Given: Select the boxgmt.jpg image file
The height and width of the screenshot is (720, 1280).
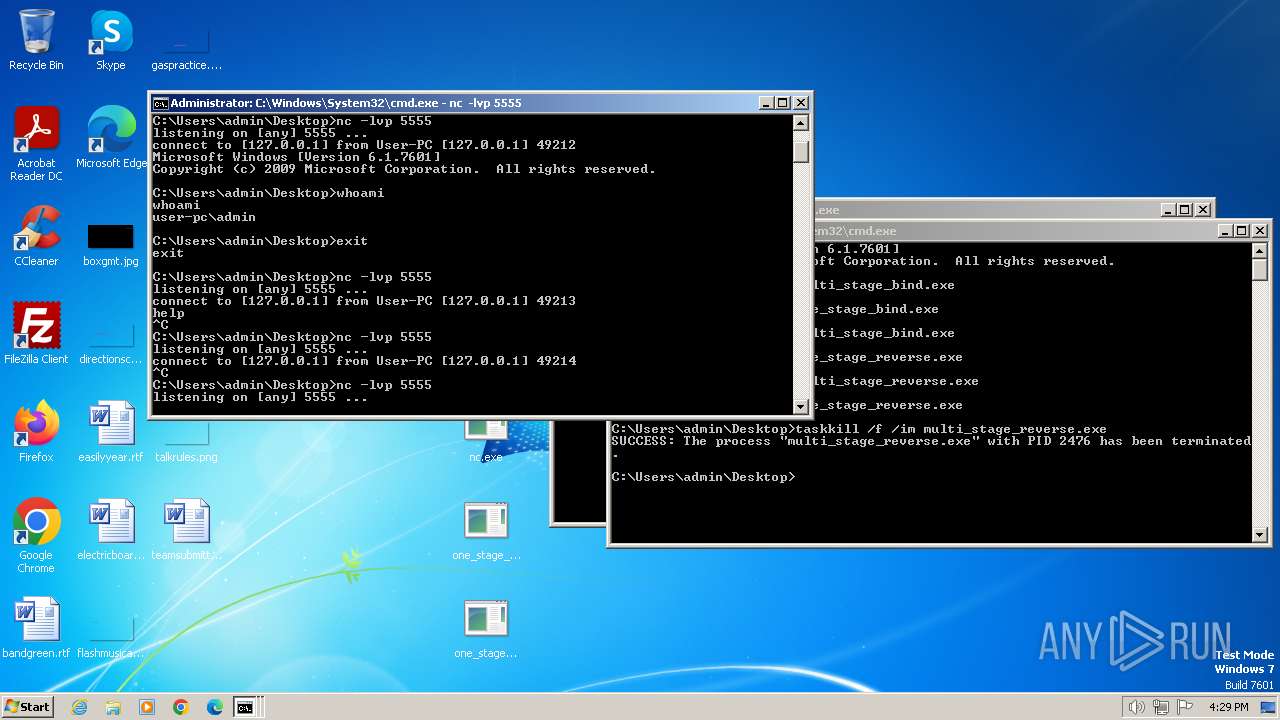Looking at the screenshot, I should click(x=110, y=244).
